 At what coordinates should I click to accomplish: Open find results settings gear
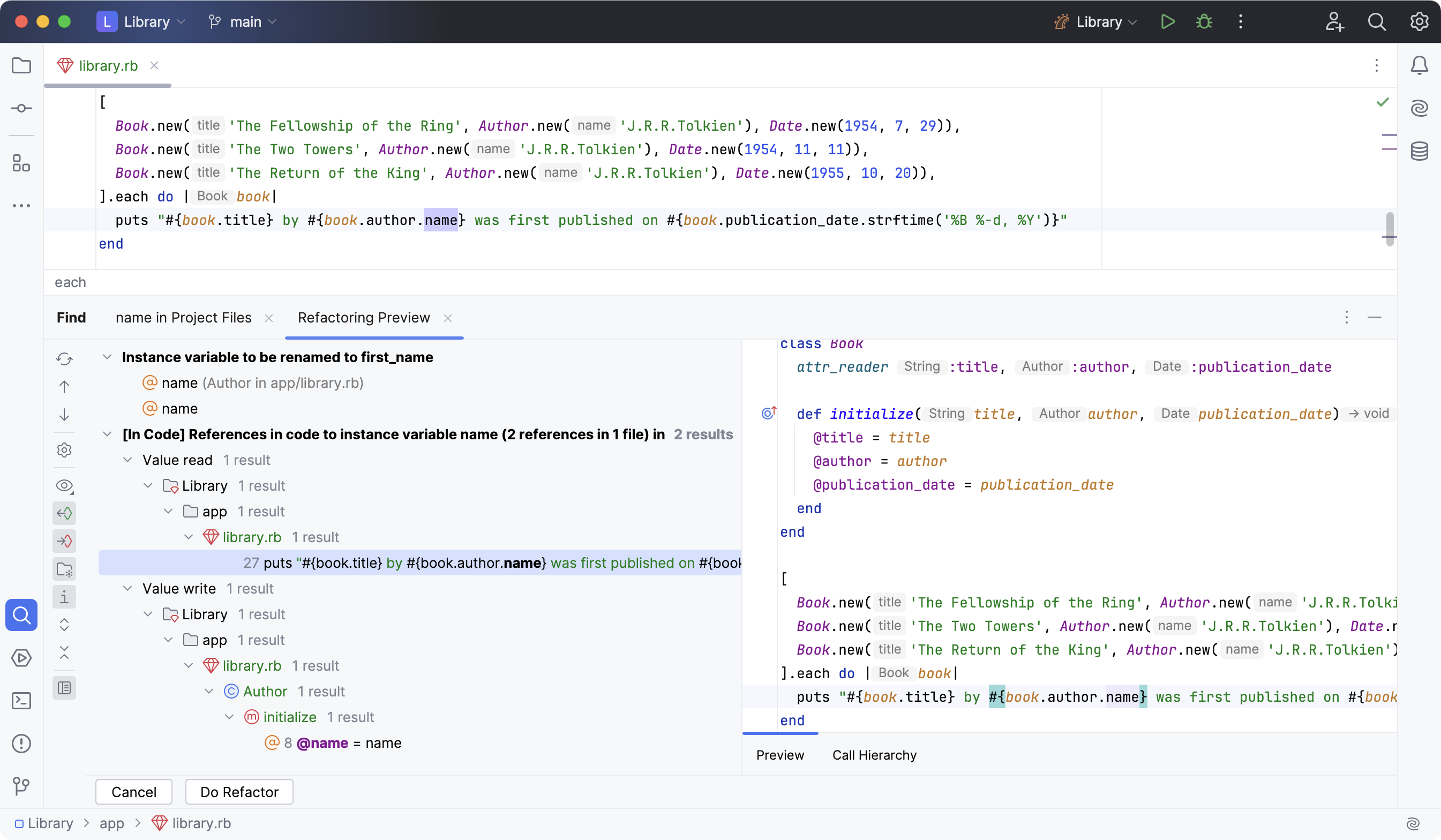(64, 450)
